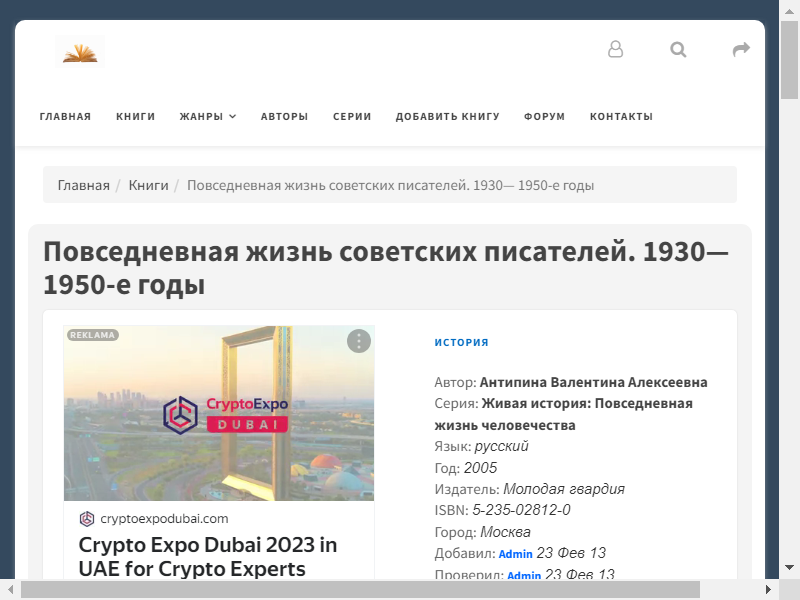Open author Антипина Валентина Алексеевна link
The width and height of the screenshot is (800, 600).
point(593,382)
